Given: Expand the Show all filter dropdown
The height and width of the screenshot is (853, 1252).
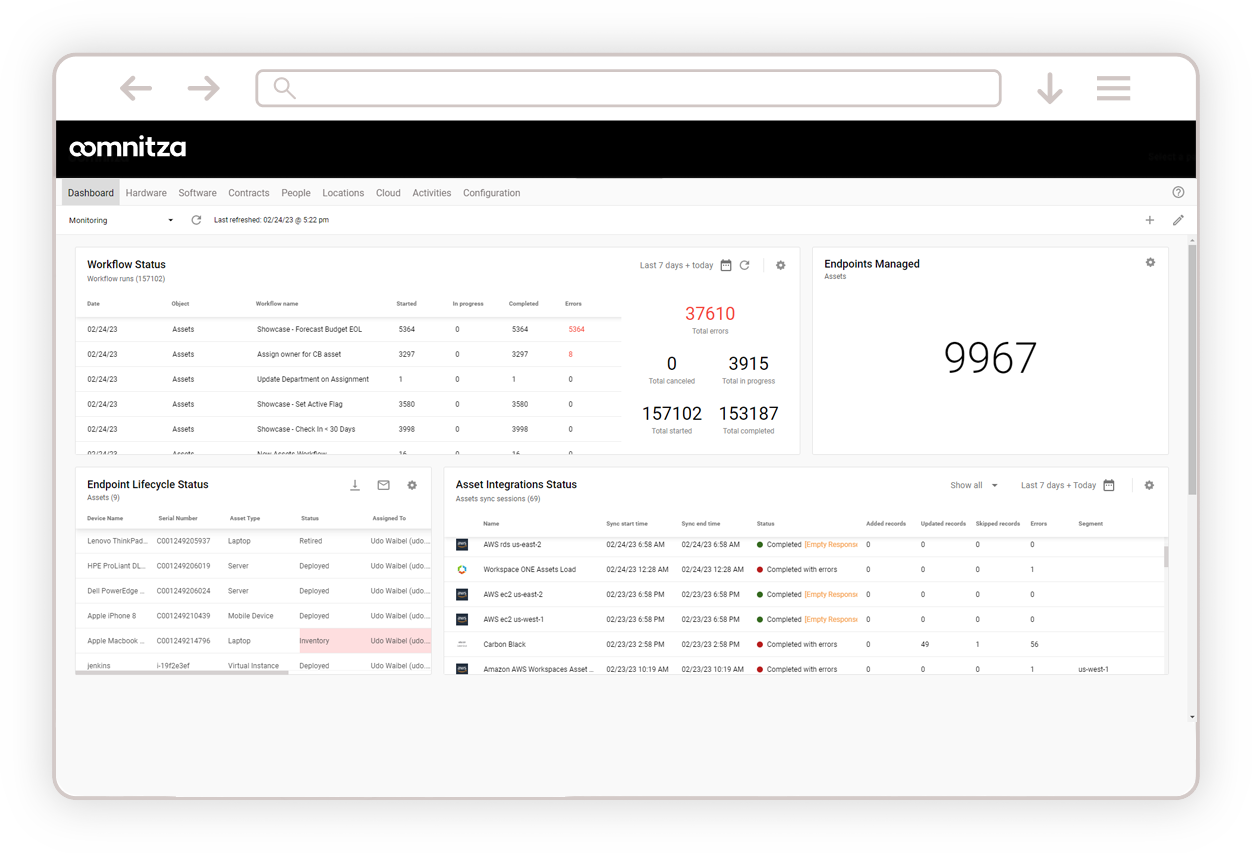Looking at the screenshot, I should coord(974,485).
